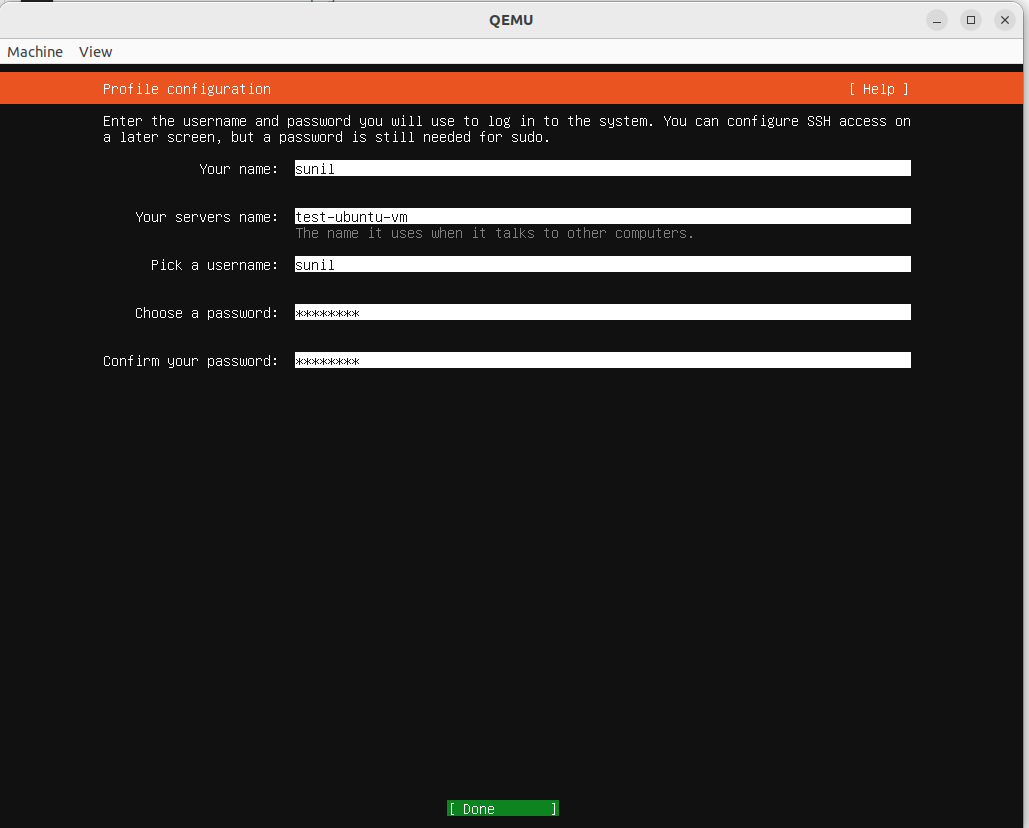Viewport: 1029px width, 828px height.
Task: Maximize the QEMU window
Action: pyautogui.click(x=970, y=19)
